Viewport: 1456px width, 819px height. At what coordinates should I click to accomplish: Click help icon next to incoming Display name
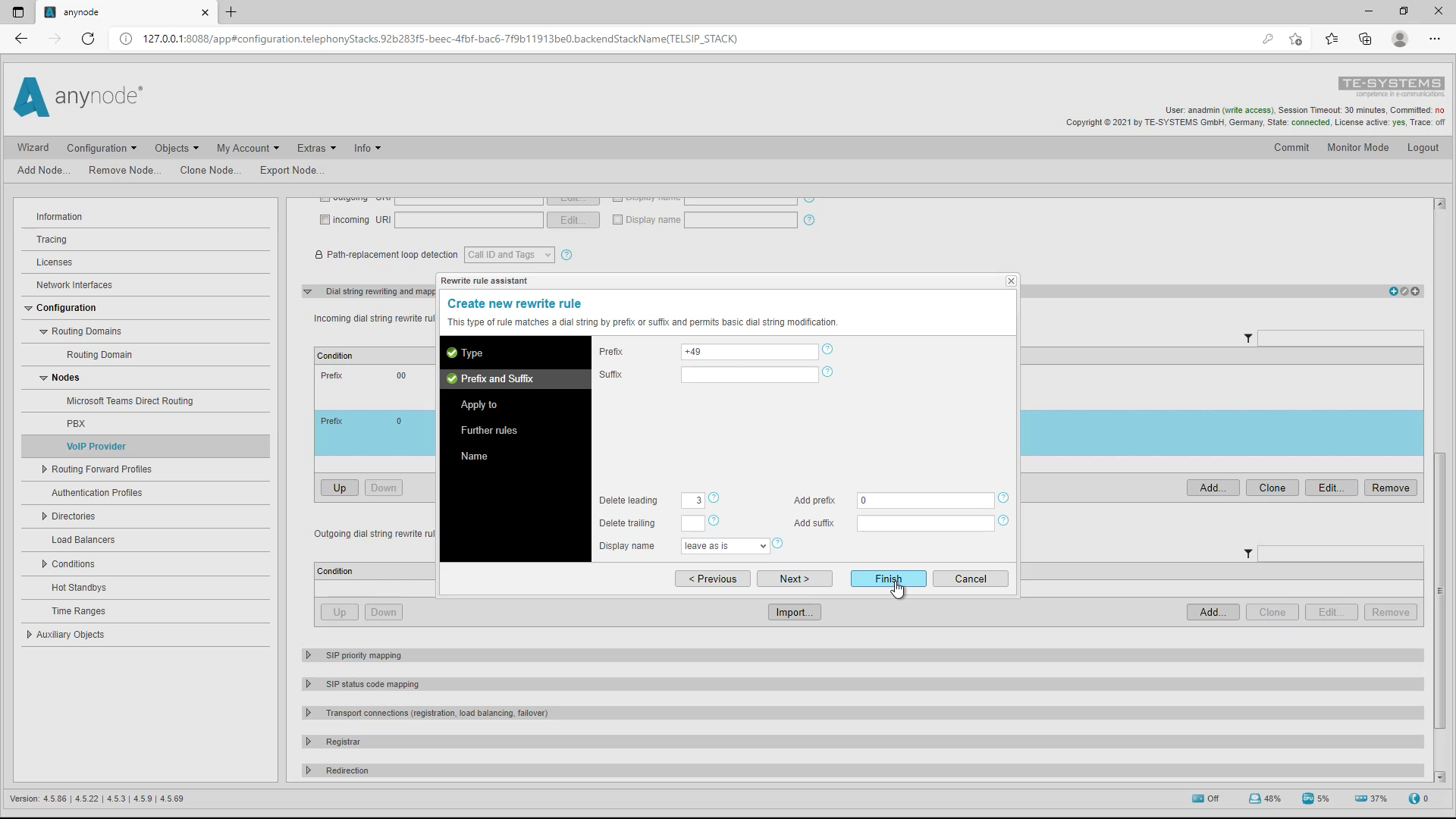pyautogui.click(x=809, y=220)
